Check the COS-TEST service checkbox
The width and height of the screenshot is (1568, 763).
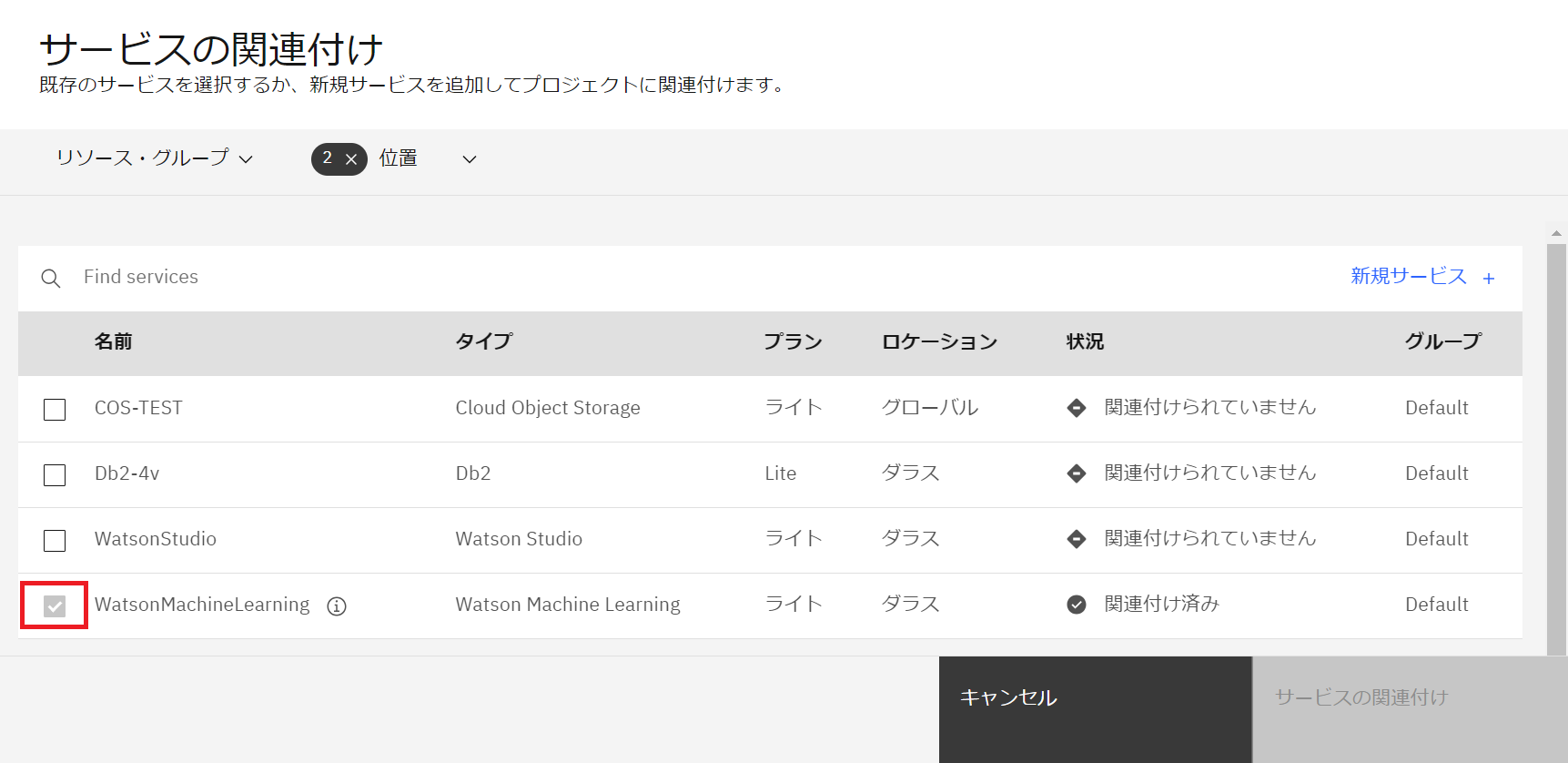(55, 410)
